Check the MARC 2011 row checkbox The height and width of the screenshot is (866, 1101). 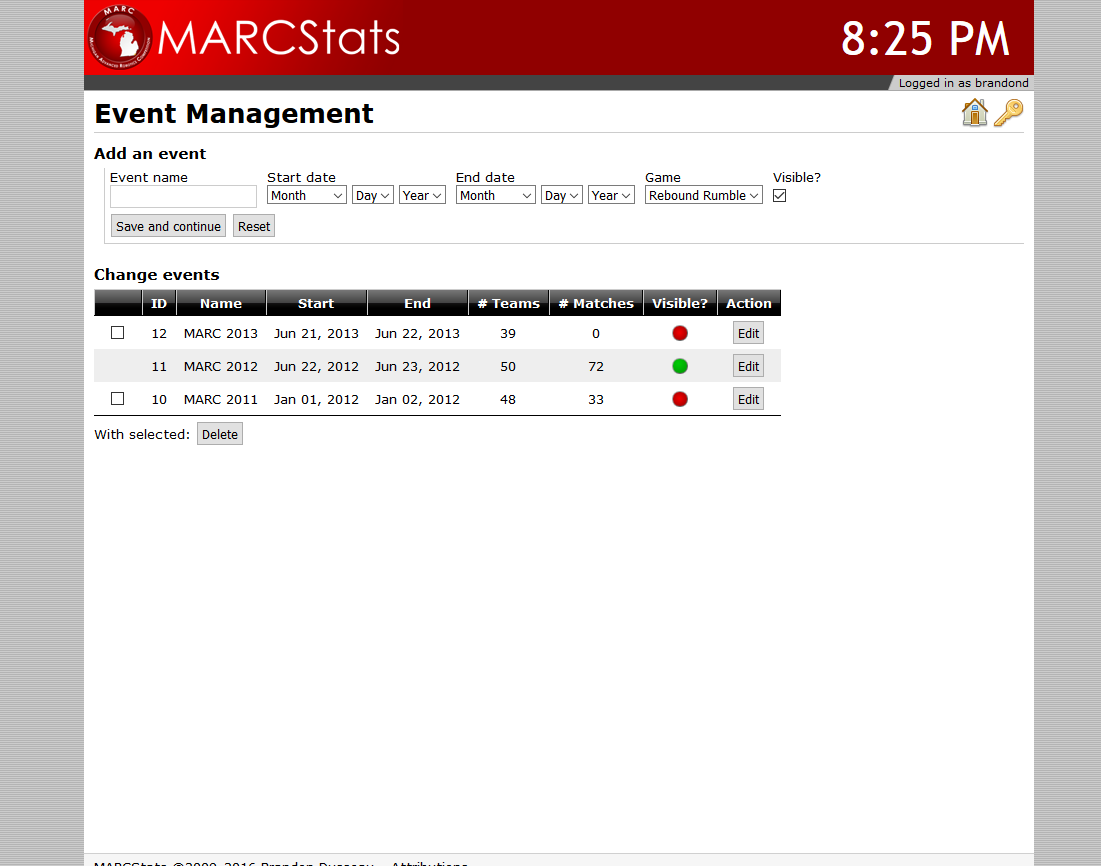[x=117, y=399]
